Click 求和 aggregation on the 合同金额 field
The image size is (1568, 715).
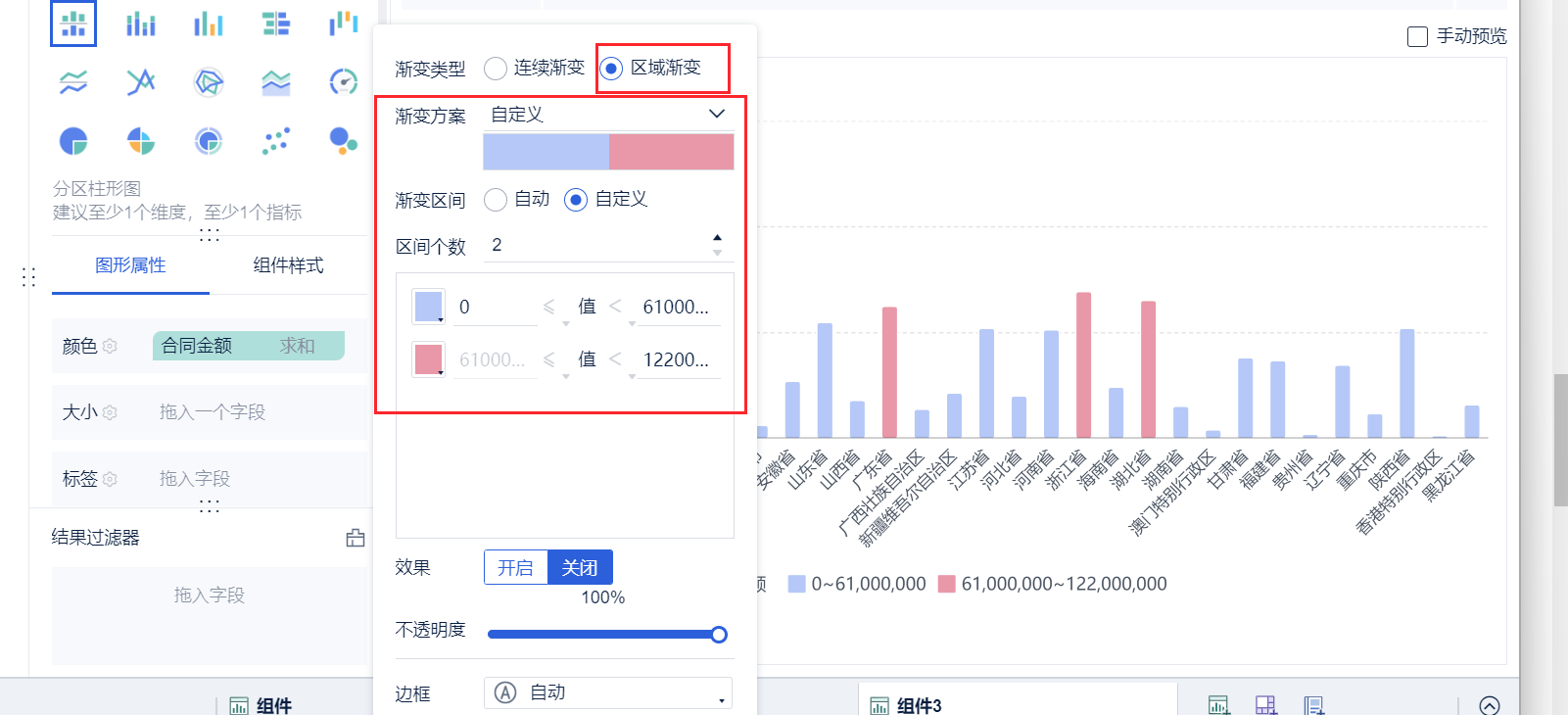(x=297, y=346)
